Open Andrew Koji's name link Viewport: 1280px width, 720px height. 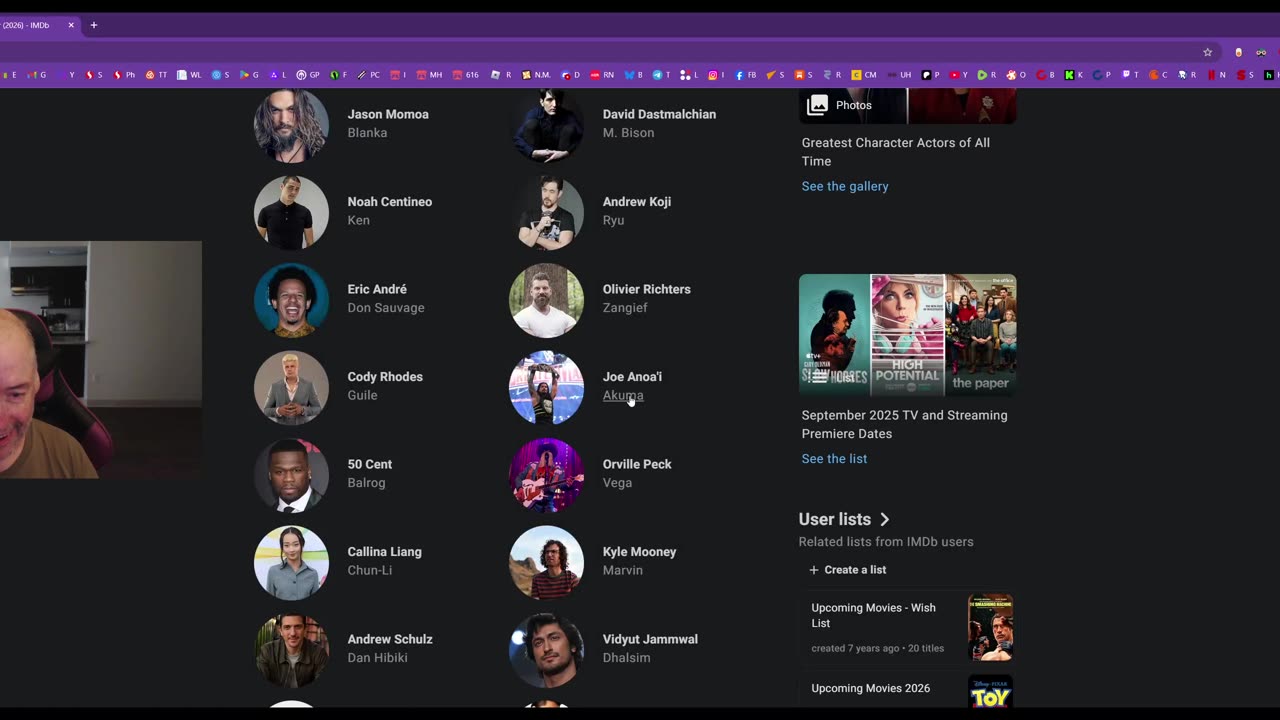click(637, 202)
